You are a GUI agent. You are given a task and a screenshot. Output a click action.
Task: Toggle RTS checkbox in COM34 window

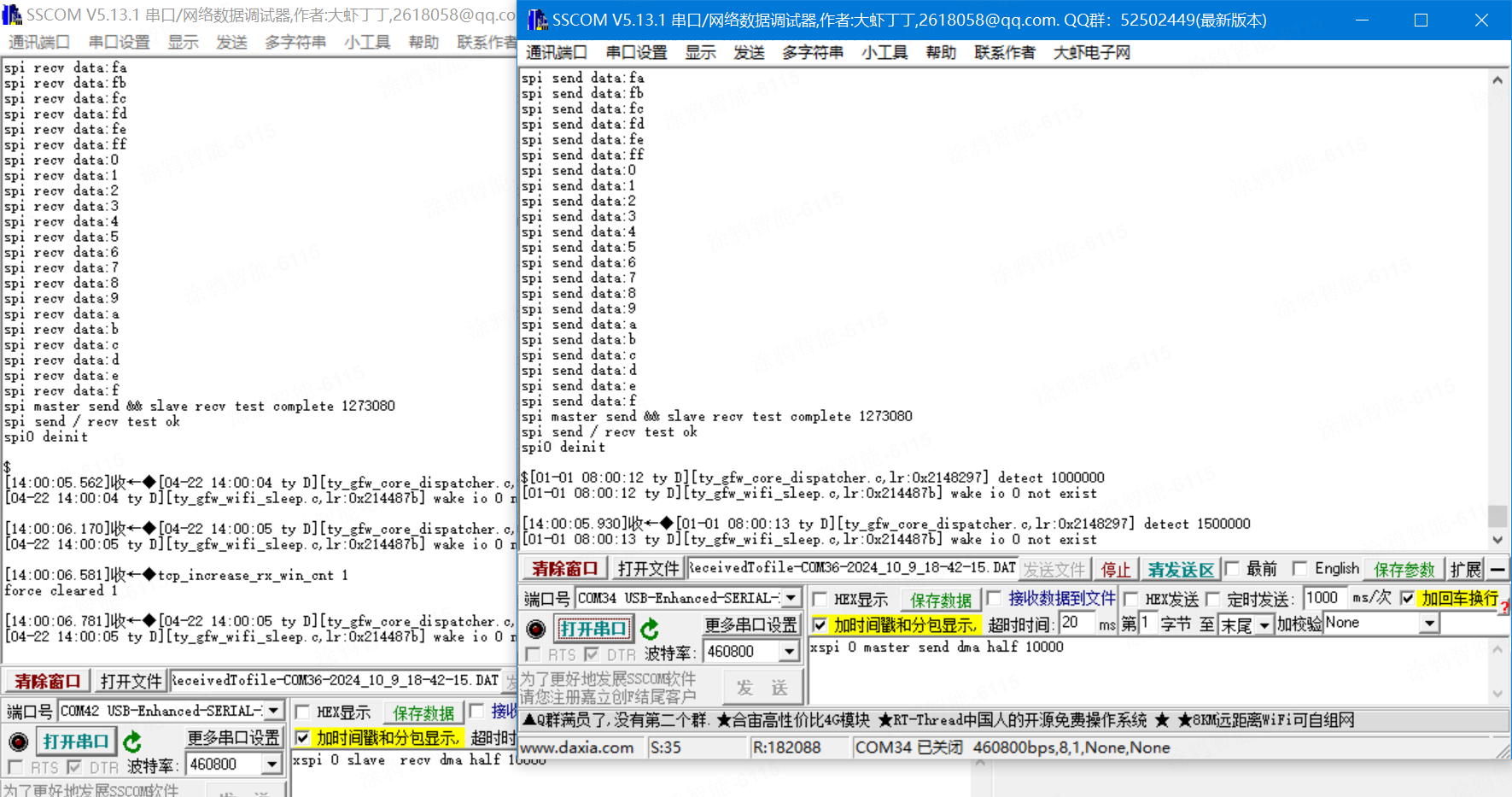(x=533, y=654)
